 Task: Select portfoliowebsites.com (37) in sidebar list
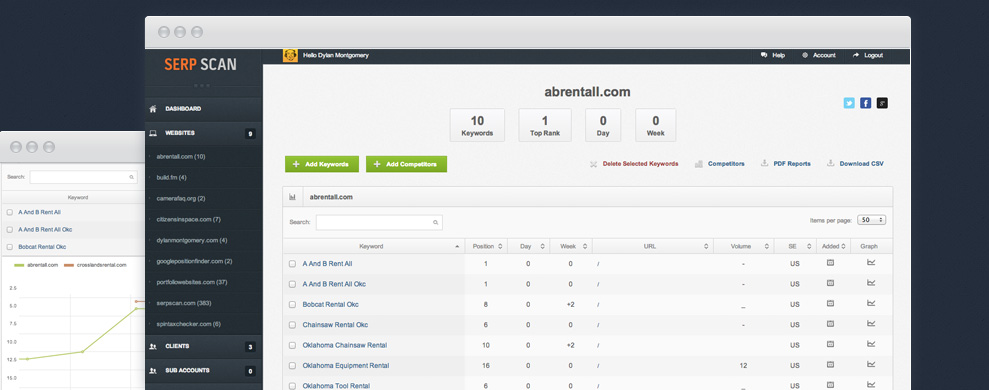click(x=192, y=282)
